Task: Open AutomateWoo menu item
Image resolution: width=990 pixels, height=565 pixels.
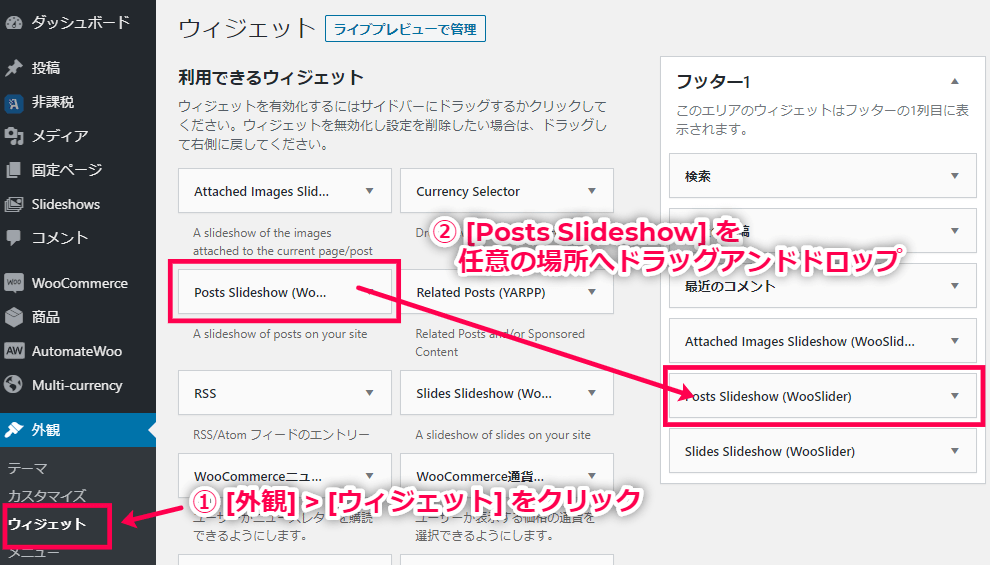Action: [x=78, y=351]
